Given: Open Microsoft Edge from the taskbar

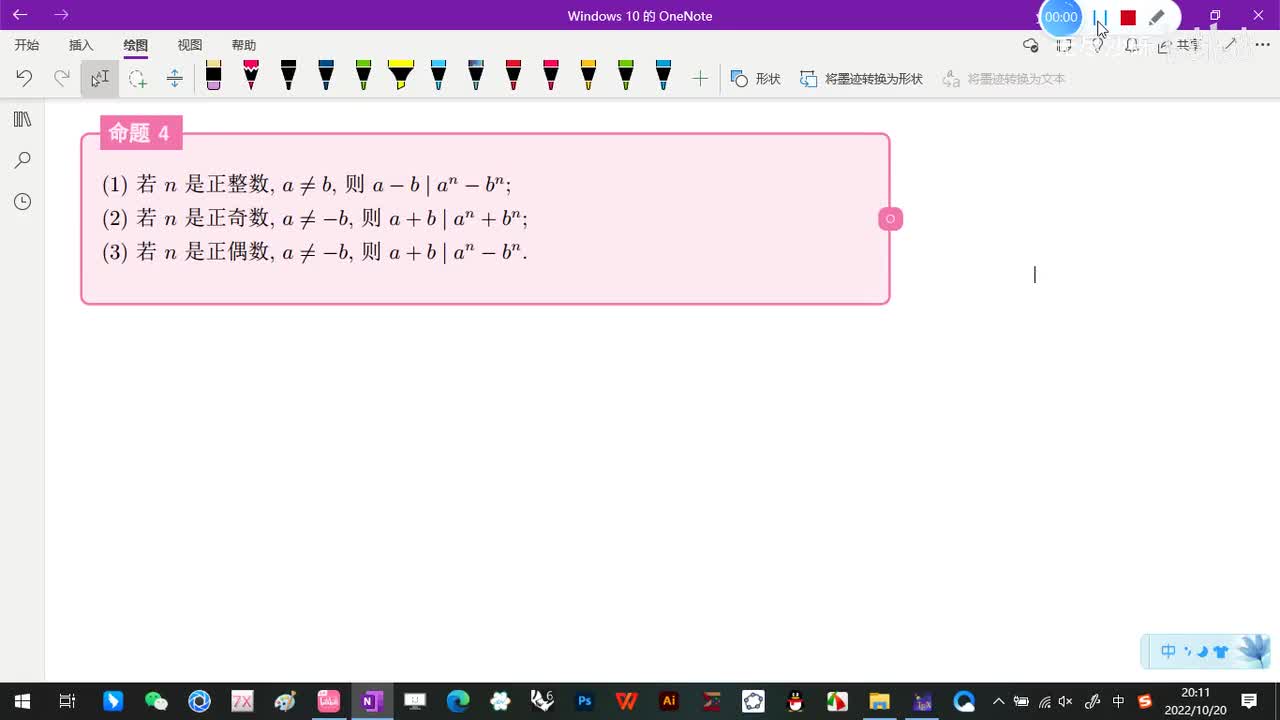Looking at the screenshot, I should [458, 701].
